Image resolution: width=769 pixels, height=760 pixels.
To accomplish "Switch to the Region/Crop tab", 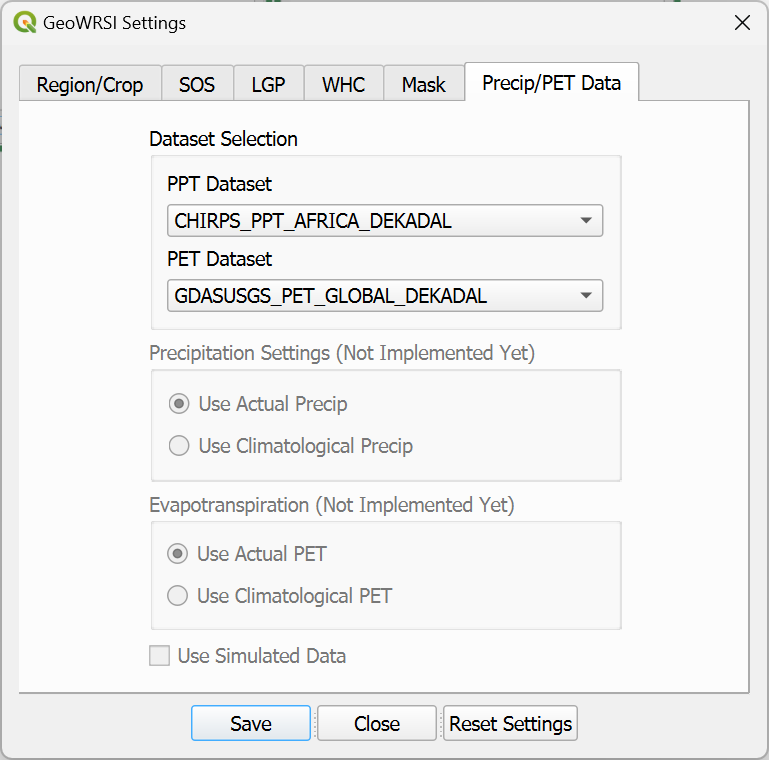I will pos(90,85).
